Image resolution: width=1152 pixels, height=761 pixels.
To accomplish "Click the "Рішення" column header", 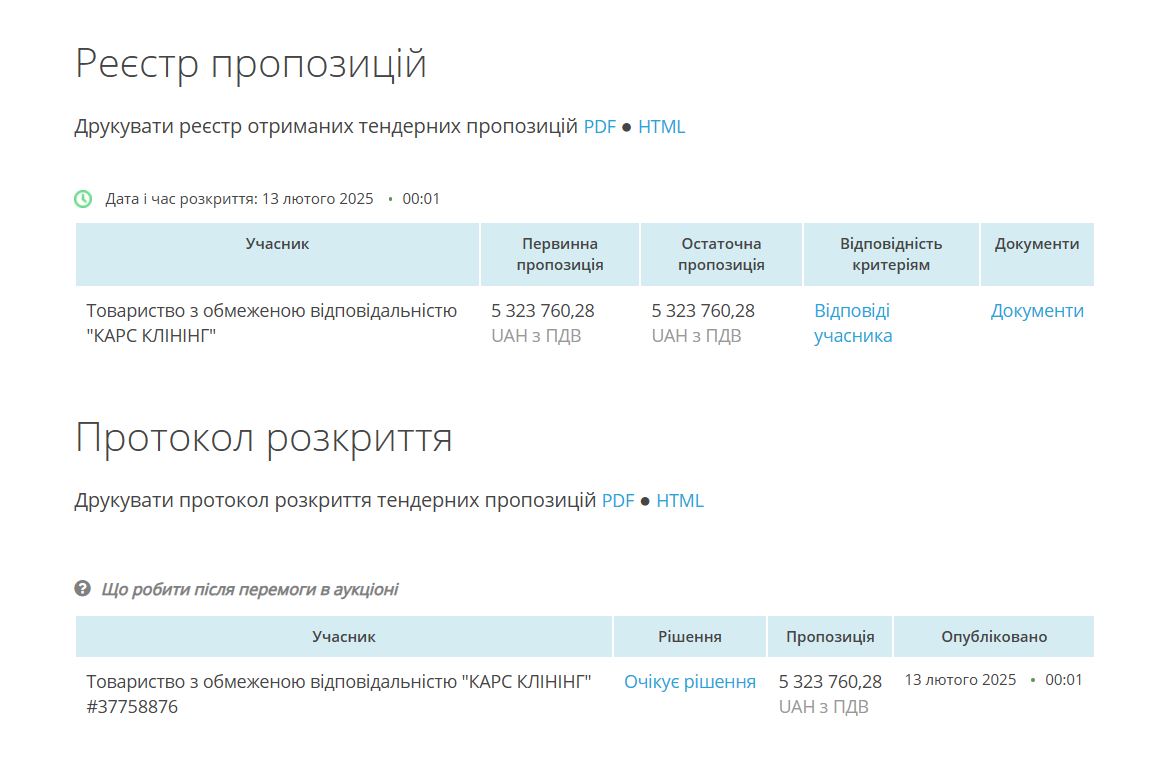I will pyautogui.click(x=689, y=637).
